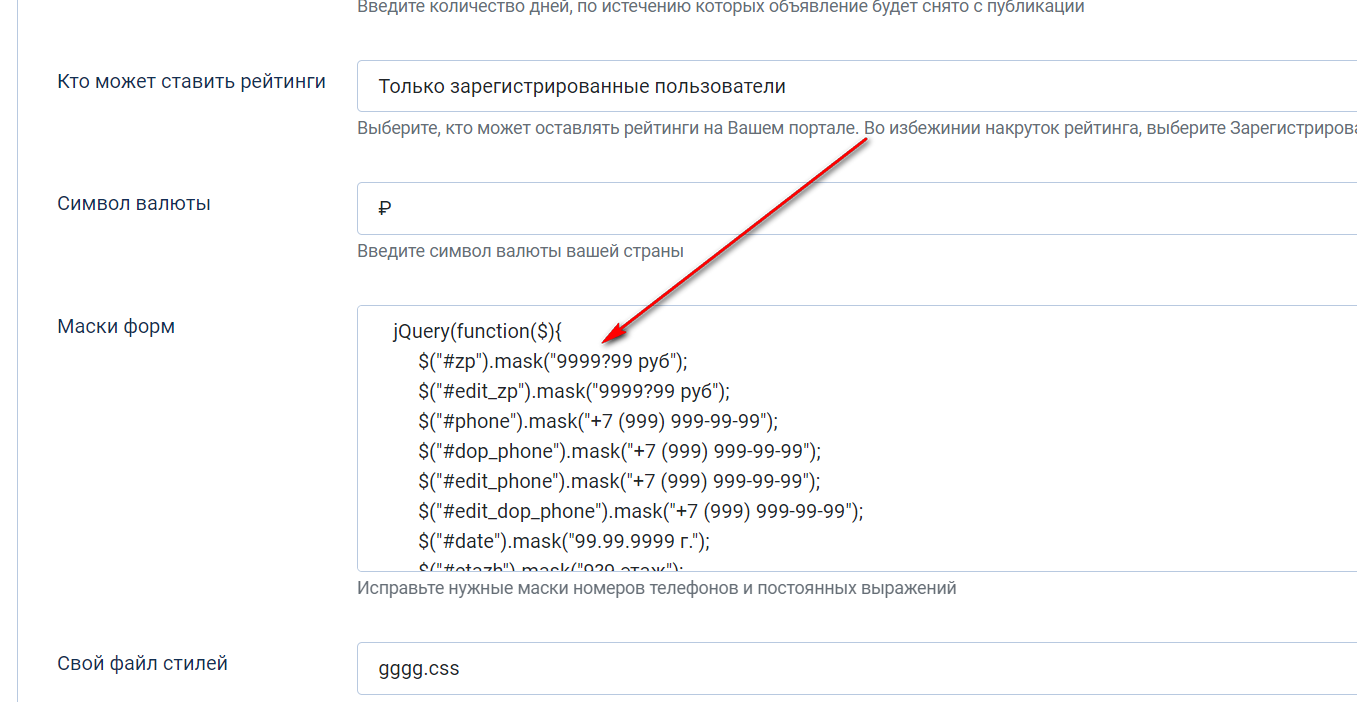
Task: Click the 'Маски форм' label
Action: (116, 327)
